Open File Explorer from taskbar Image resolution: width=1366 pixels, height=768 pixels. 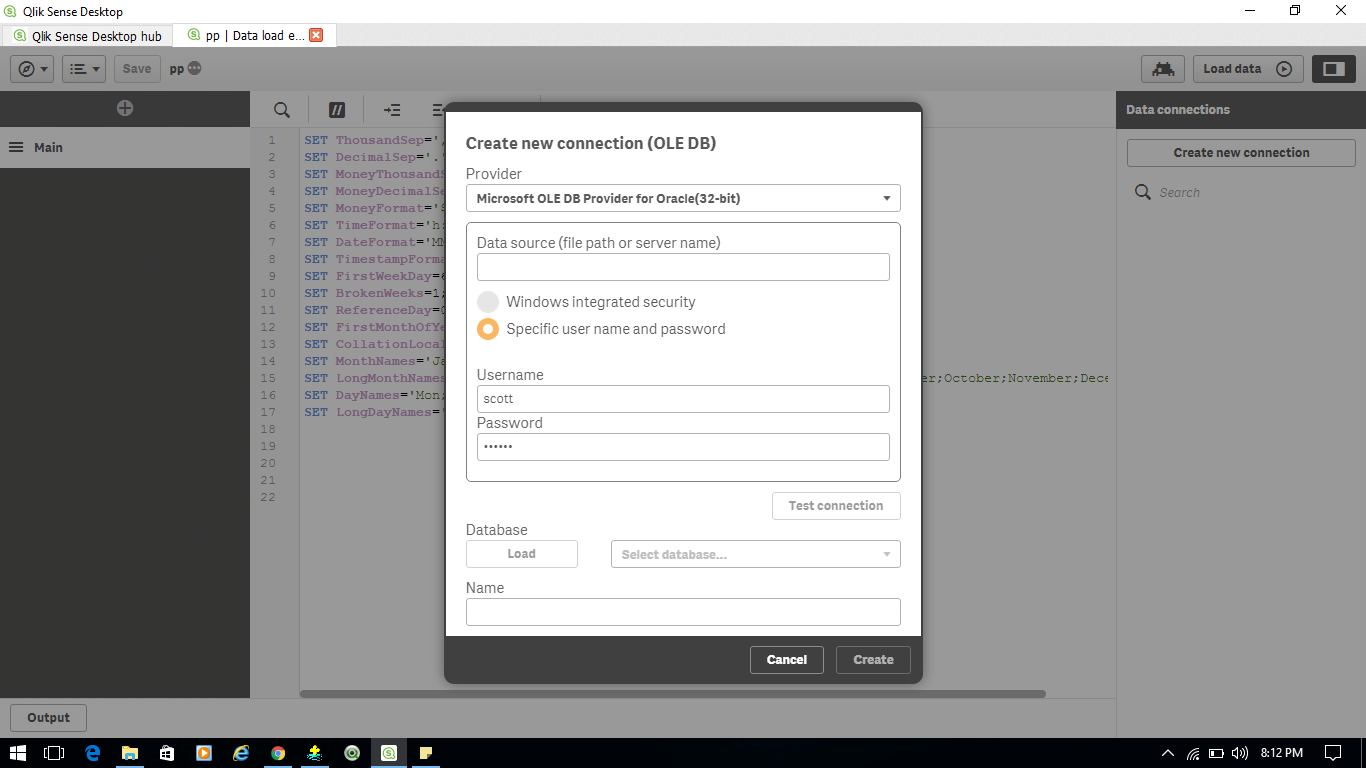coord(130,753)
